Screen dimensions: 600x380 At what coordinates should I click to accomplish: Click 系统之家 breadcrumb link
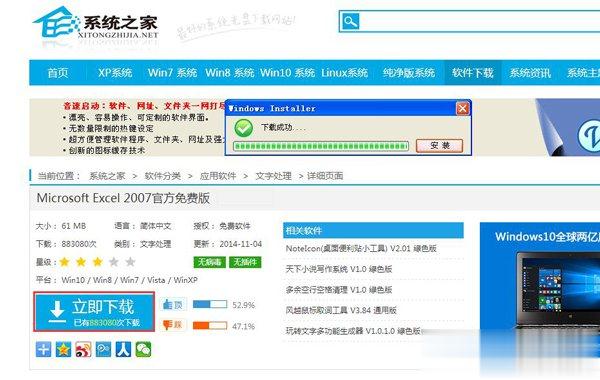[107, 176]
